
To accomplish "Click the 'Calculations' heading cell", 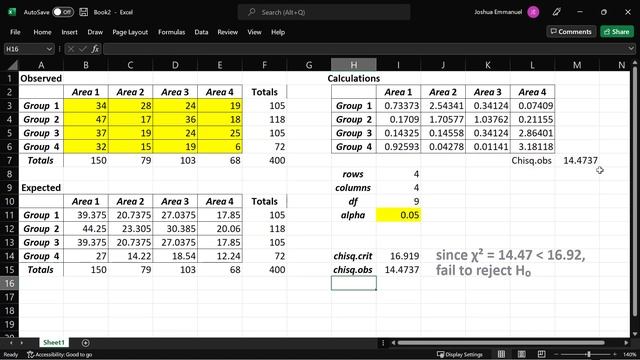I will (353, 78).
